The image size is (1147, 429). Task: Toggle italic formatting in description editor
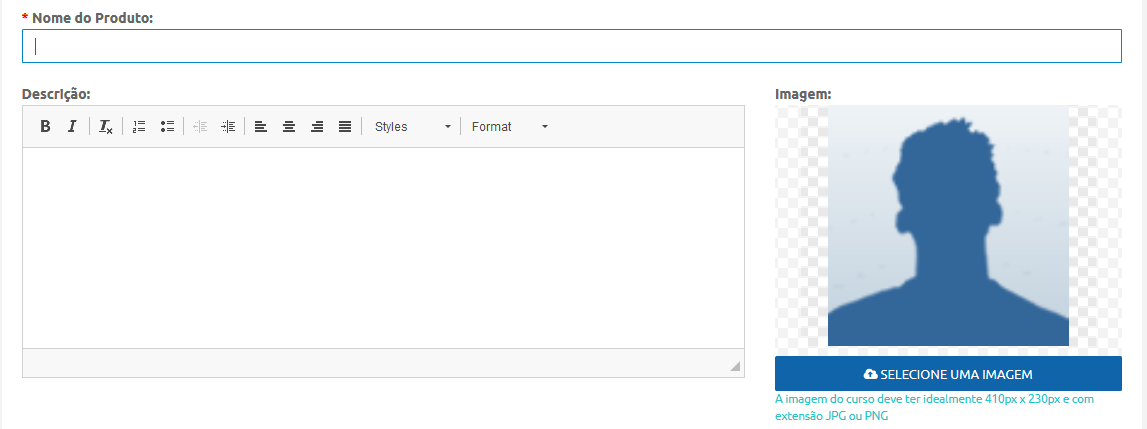point(72,127)
